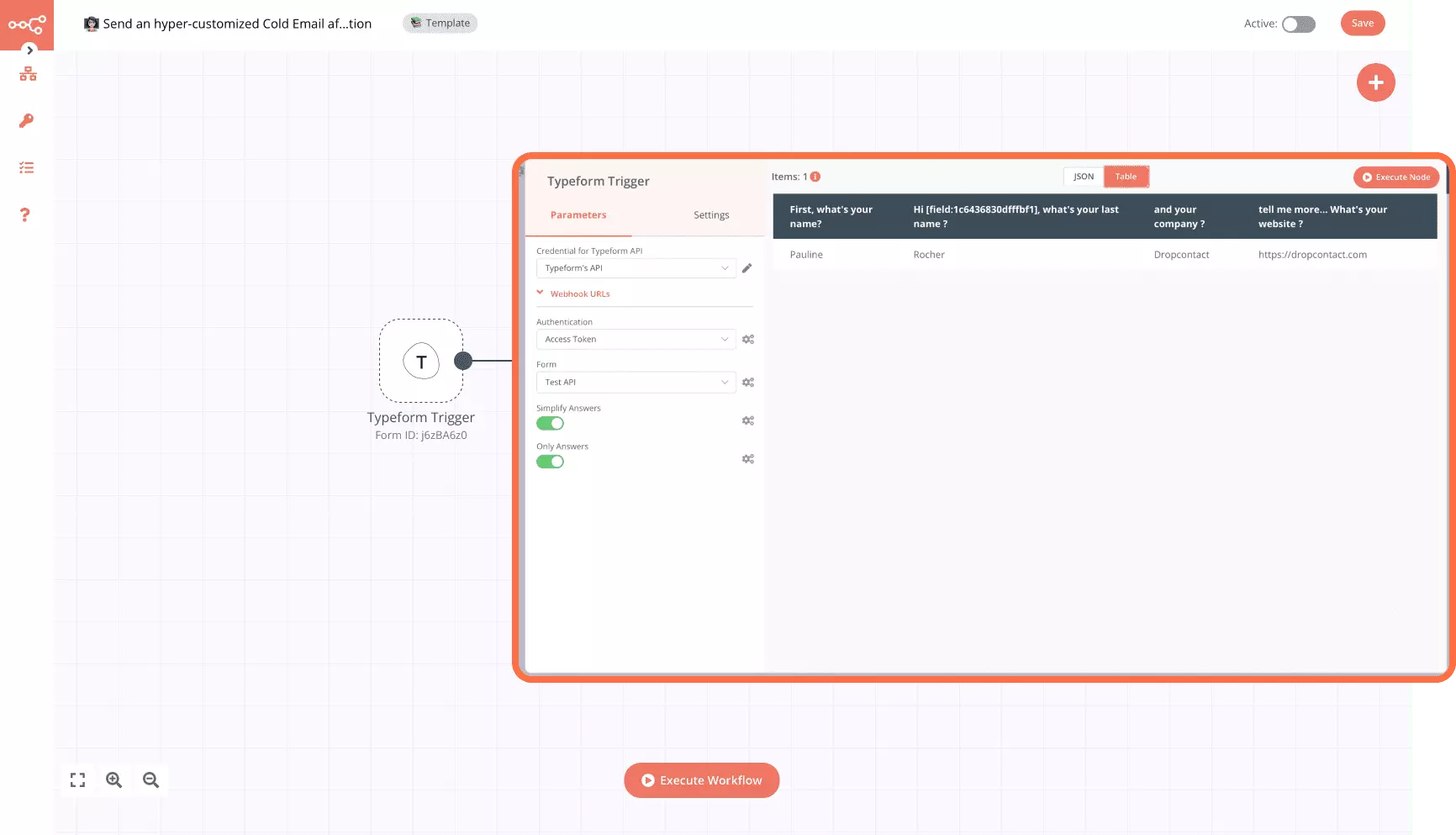This screenshot has height=835, width=1456.
Task: Activate the workflow with the Active toggle
Action: [1298, 24]
